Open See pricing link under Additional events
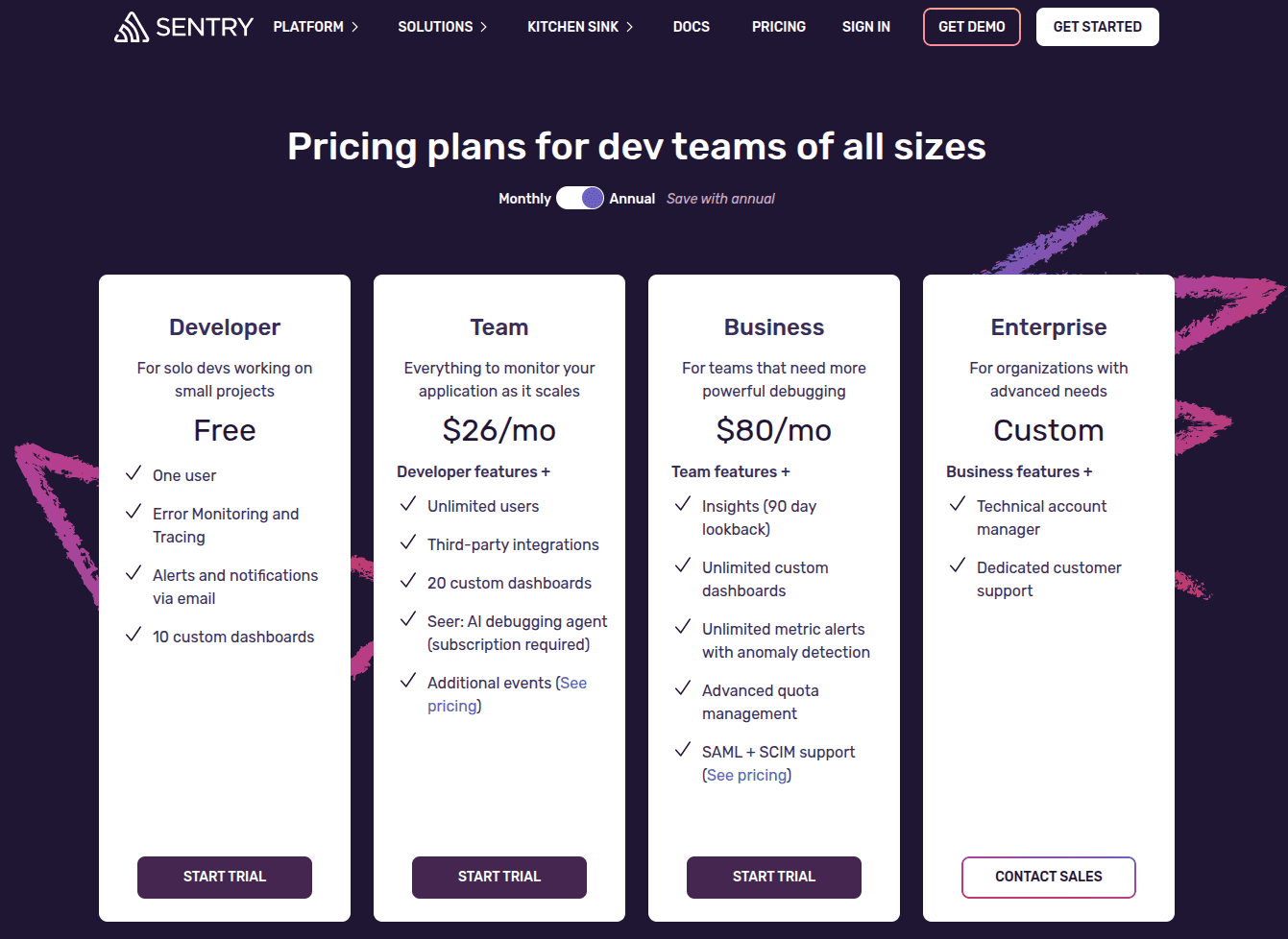Screen dimensions: 1288x939 [x=453, y=706]
